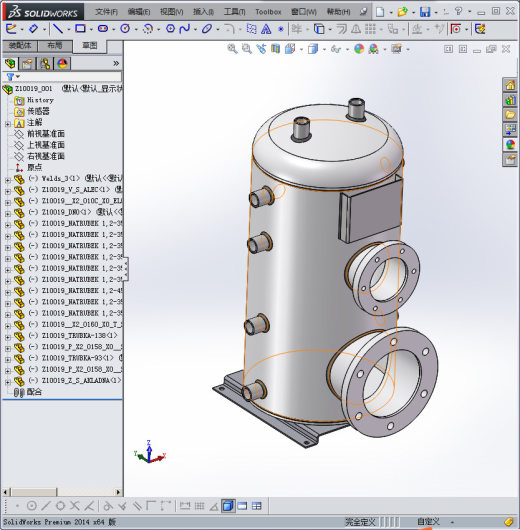Open the 编辑(E) menu

(139, 12)
